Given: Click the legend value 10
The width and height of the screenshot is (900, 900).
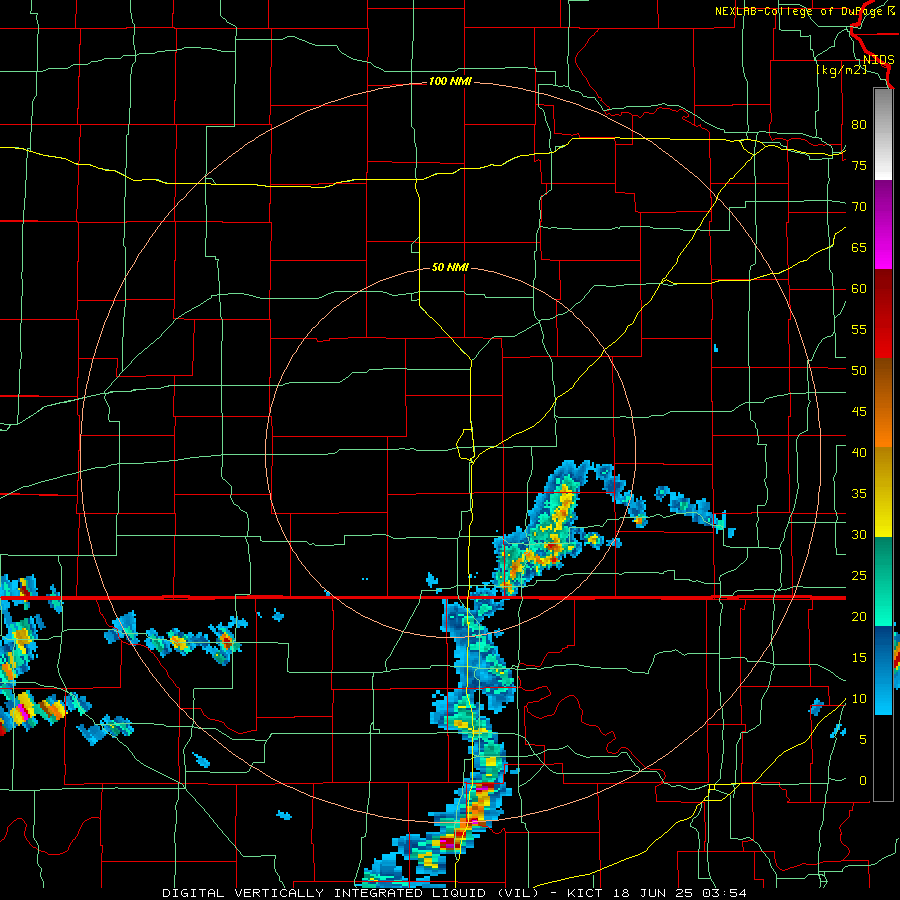Looking at the screenshot, I should coord(859,699).
